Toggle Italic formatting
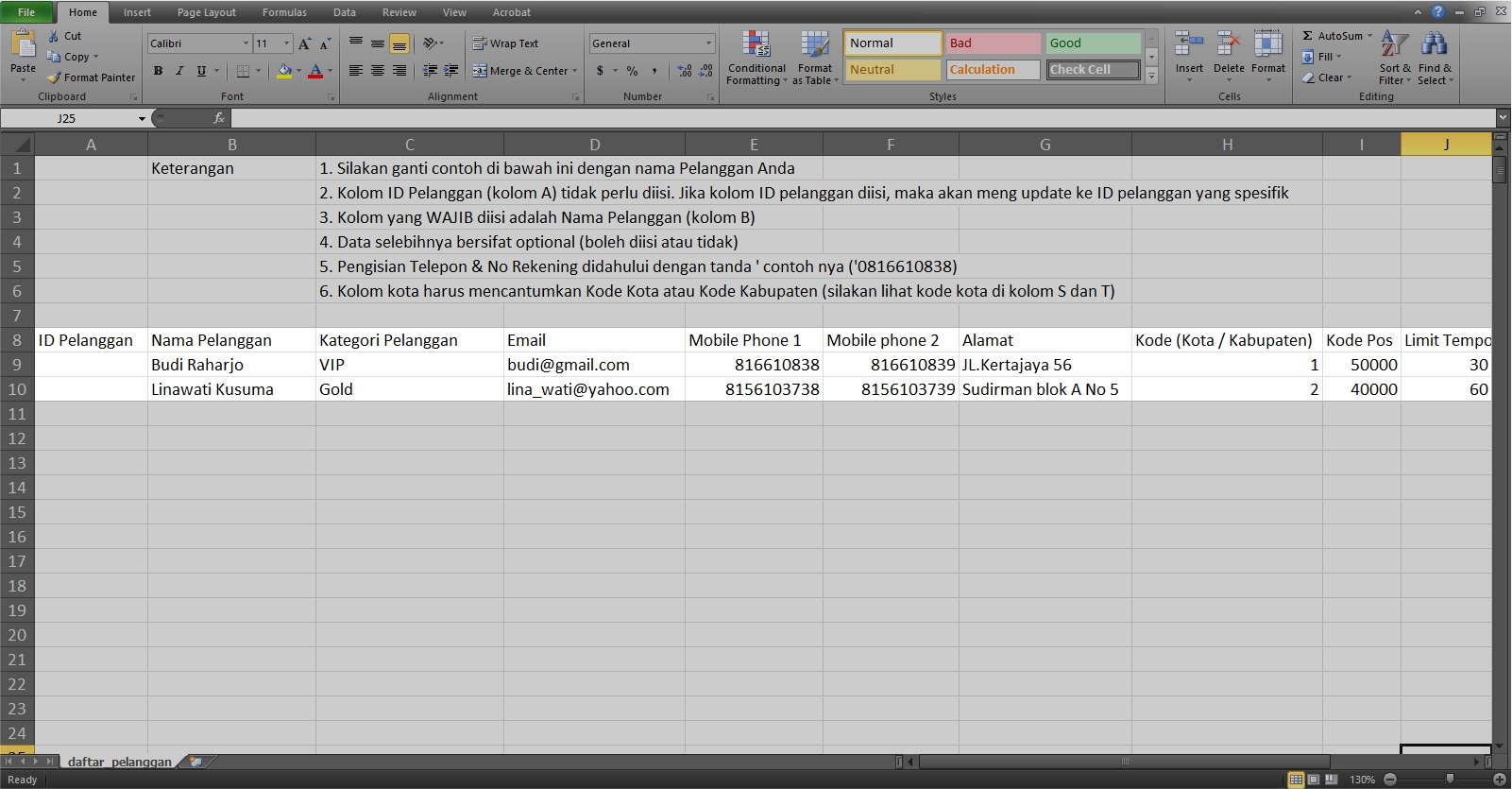Image resolution: width=1512 pixels, height=789 pixels. pos(179,71)
